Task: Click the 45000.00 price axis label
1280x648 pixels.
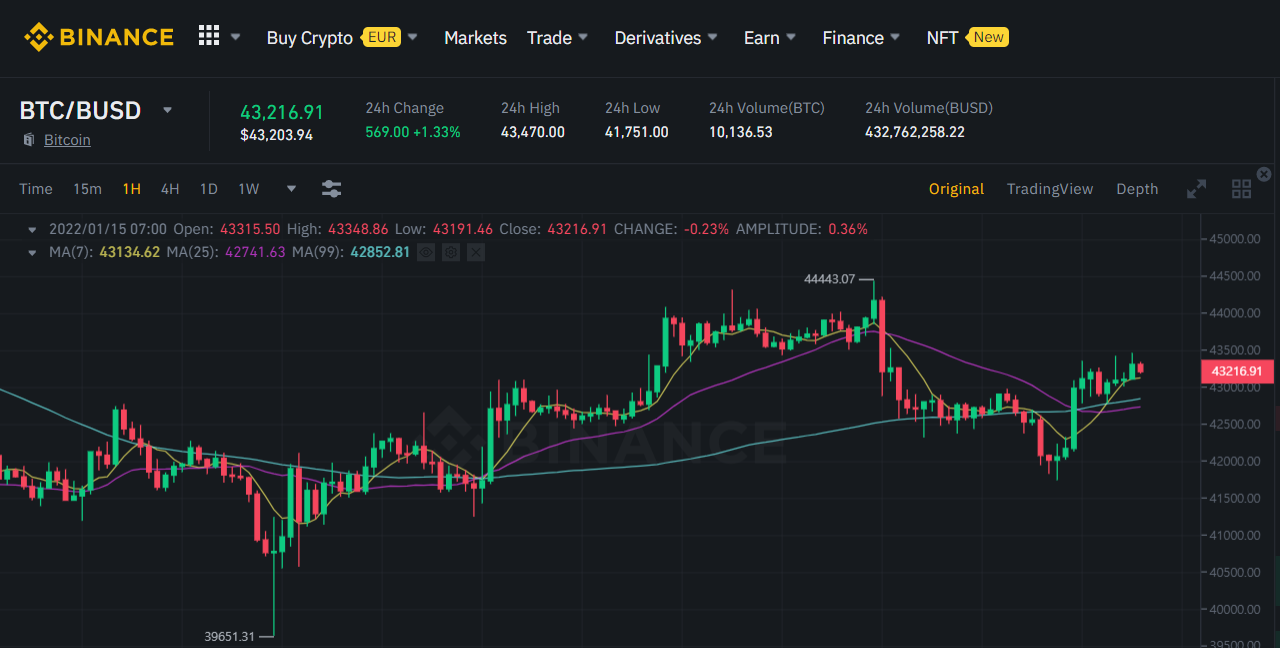Action: 1234,239
